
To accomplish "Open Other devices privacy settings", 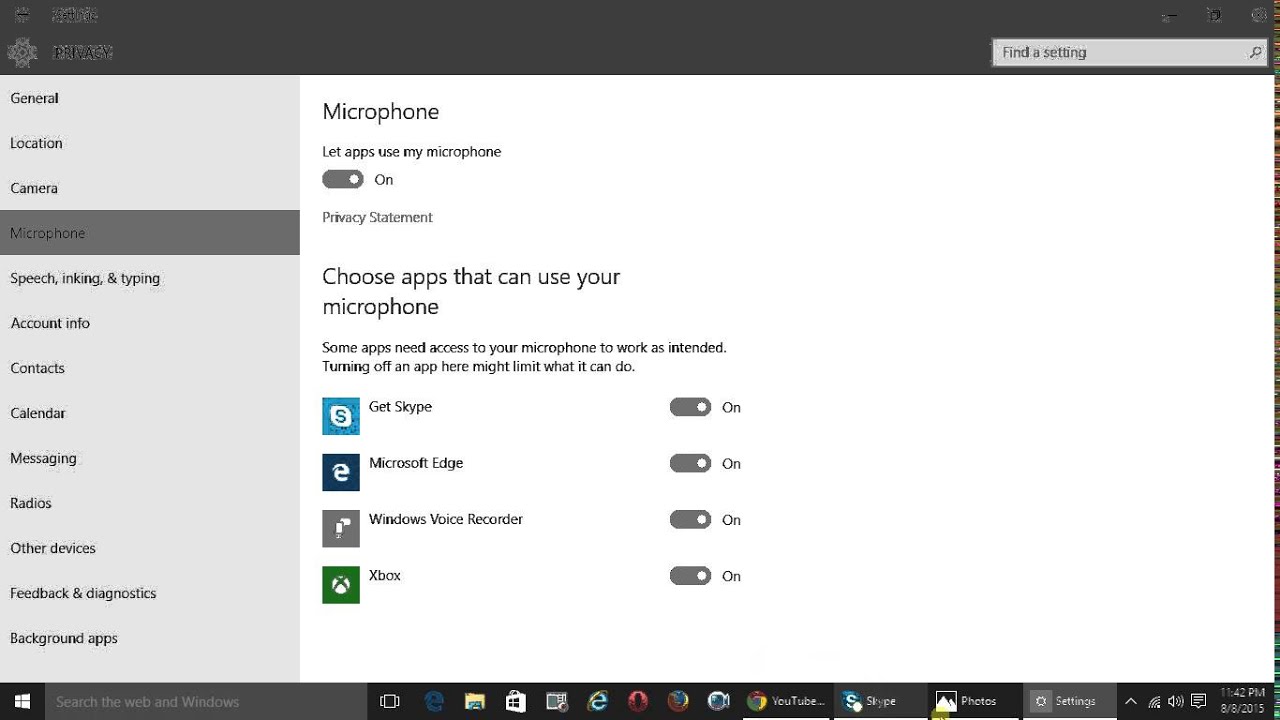I will (x=150, y=548).
